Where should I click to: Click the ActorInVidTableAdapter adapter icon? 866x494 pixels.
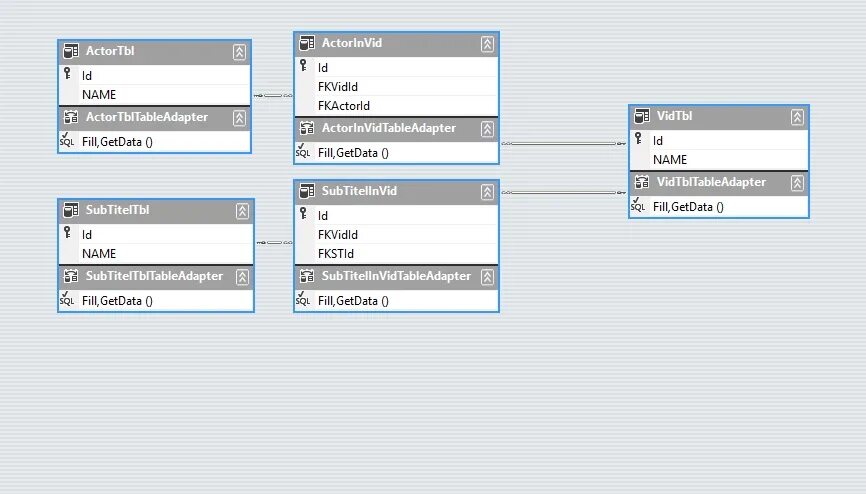tap(307, 128)
